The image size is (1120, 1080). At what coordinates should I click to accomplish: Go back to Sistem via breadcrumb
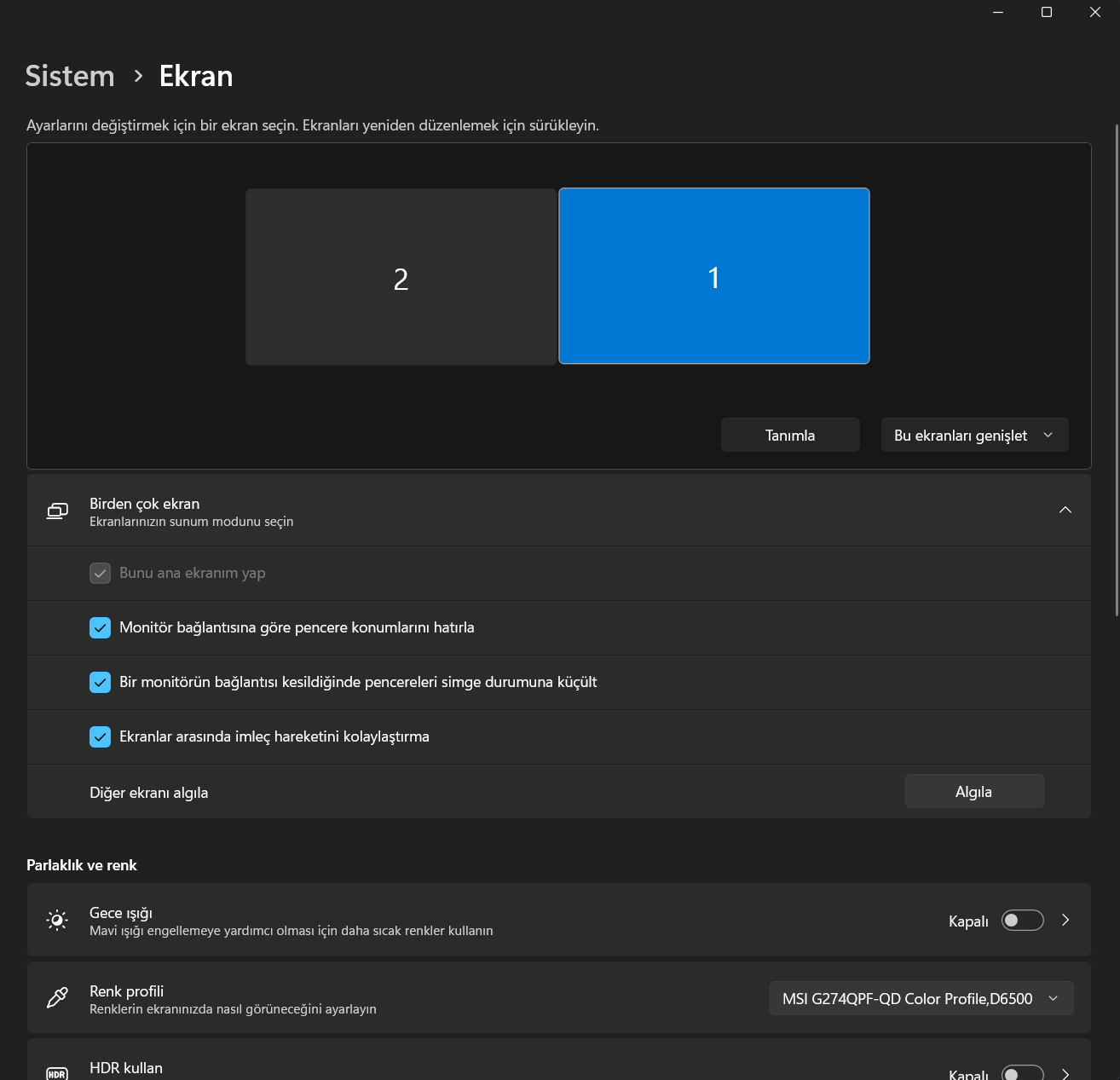[70, 76]
